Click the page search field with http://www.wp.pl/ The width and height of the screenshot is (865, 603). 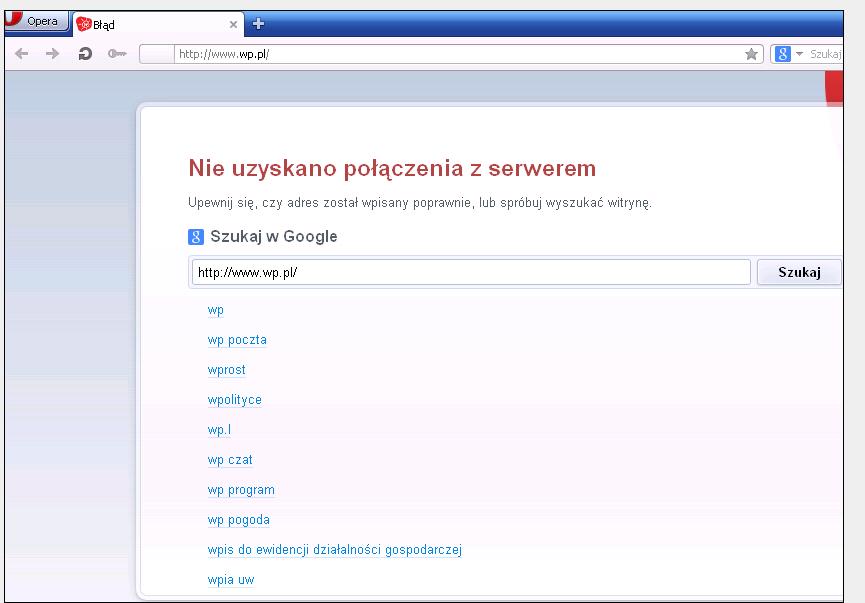(471, 273)
